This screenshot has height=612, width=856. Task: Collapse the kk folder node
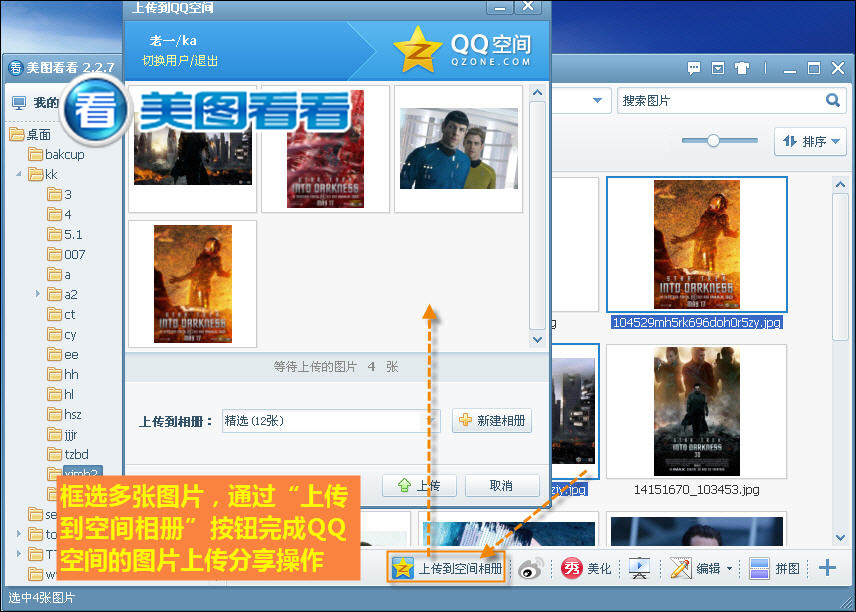(x=19, y=174)
